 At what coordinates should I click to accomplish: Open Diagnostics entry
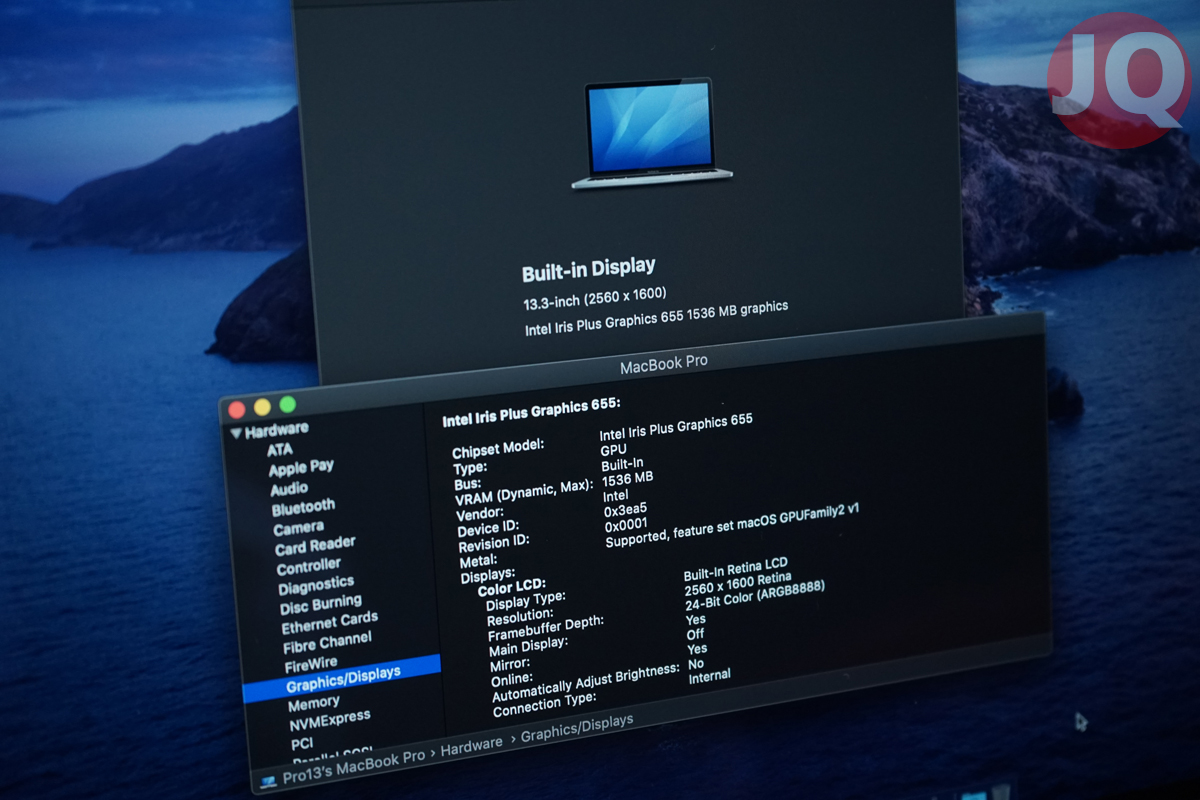316,584
